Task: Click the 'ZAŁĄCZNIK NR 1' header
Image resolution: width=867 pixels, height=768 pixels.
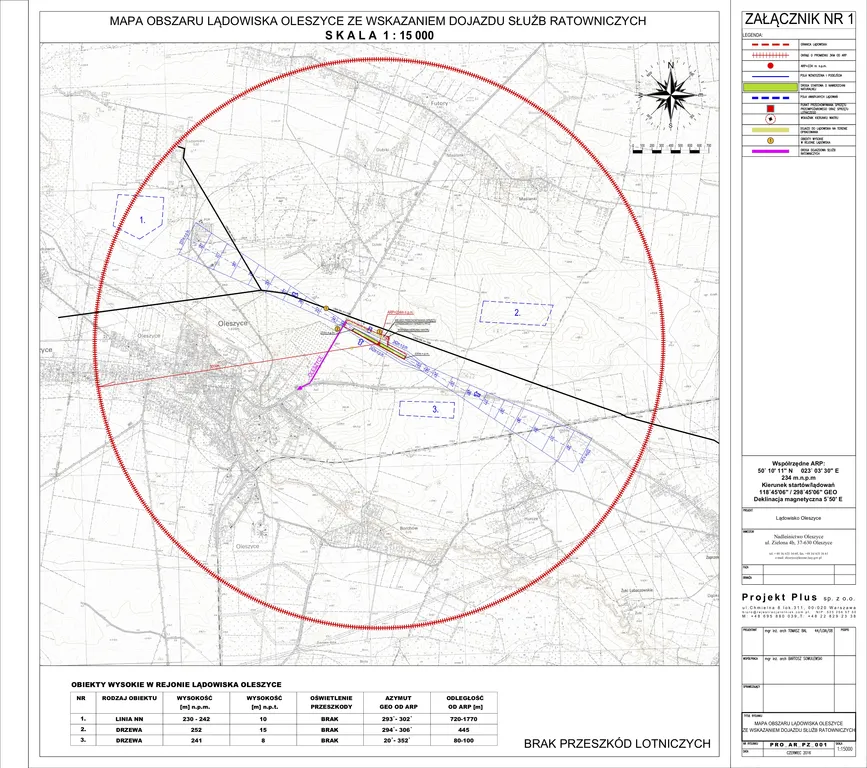Action: (799, 19)
